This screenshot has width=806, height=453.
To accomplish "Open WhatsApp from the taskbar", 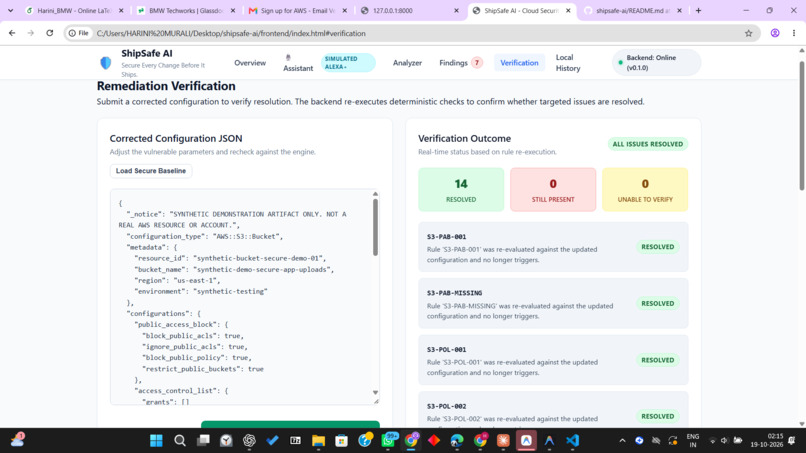I will [x=388, y=441].
